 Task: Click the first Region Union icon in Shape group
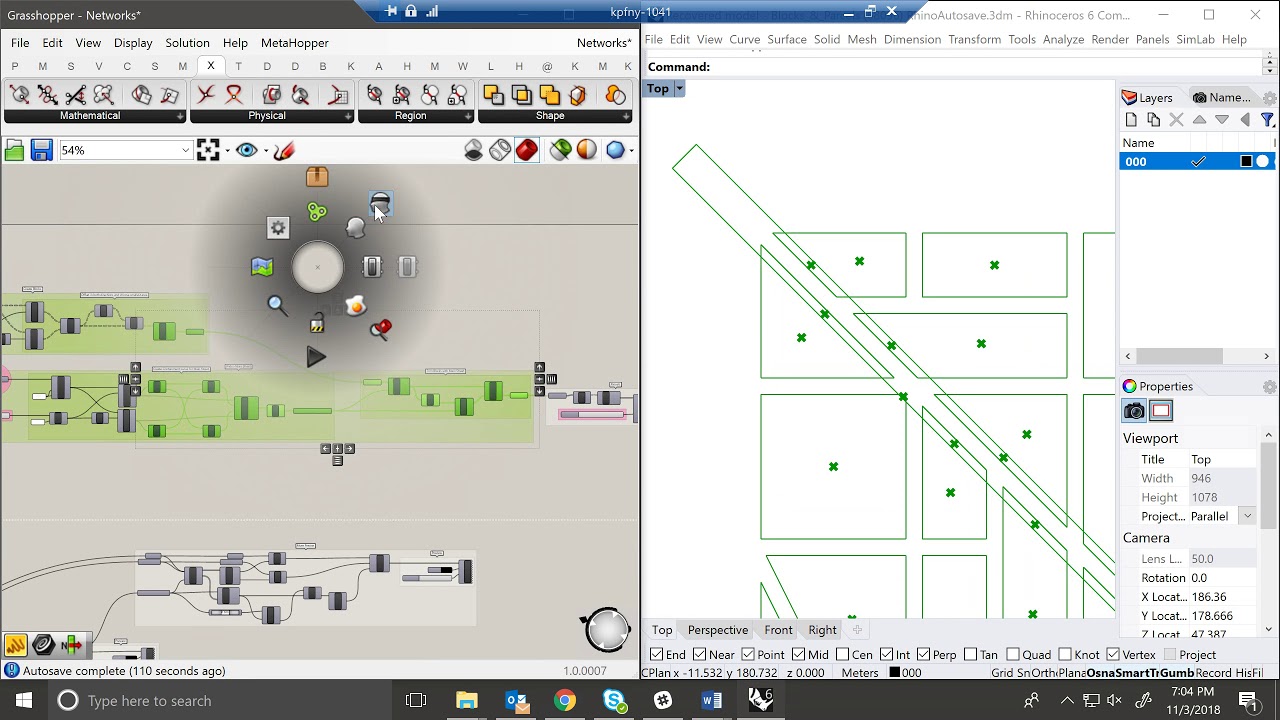tap(493, 95)
